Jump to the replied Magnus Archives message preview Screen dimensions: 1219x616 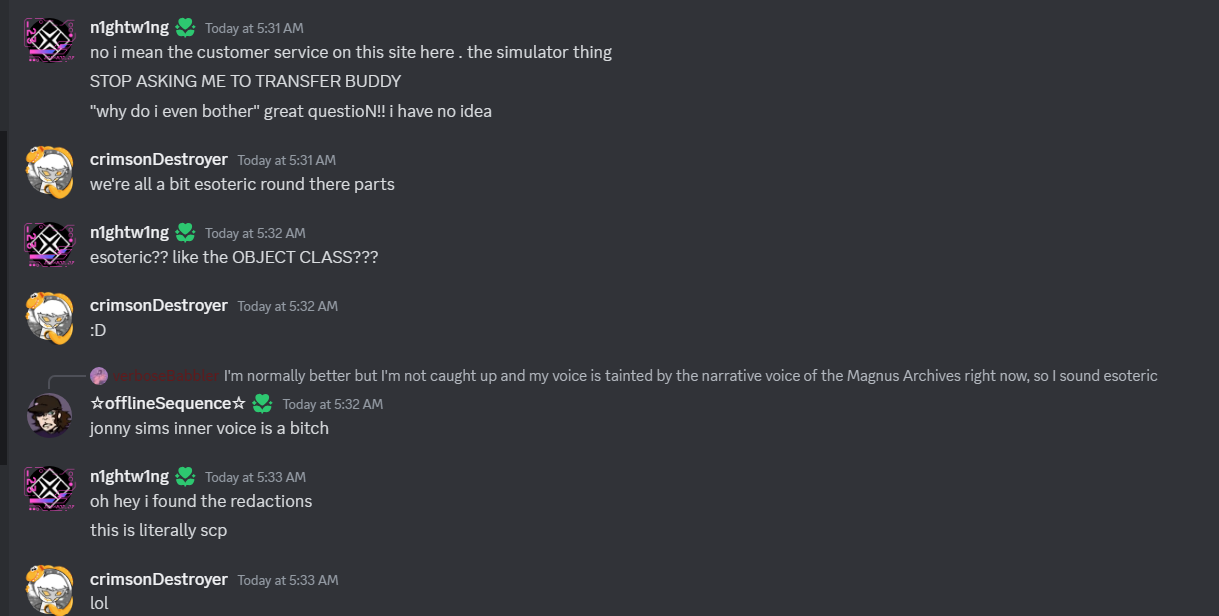pos(690,376)
